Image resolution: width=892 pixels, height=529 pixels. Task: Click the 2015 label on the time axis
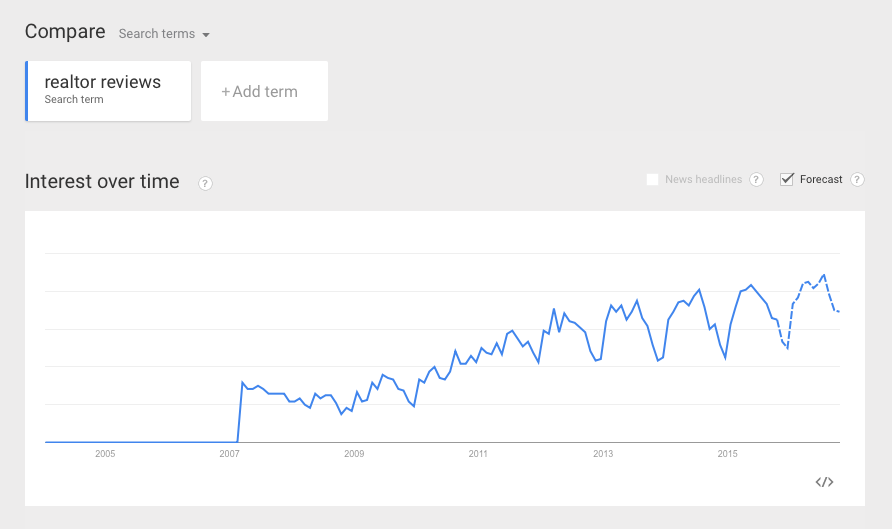(x=728, y=454)
